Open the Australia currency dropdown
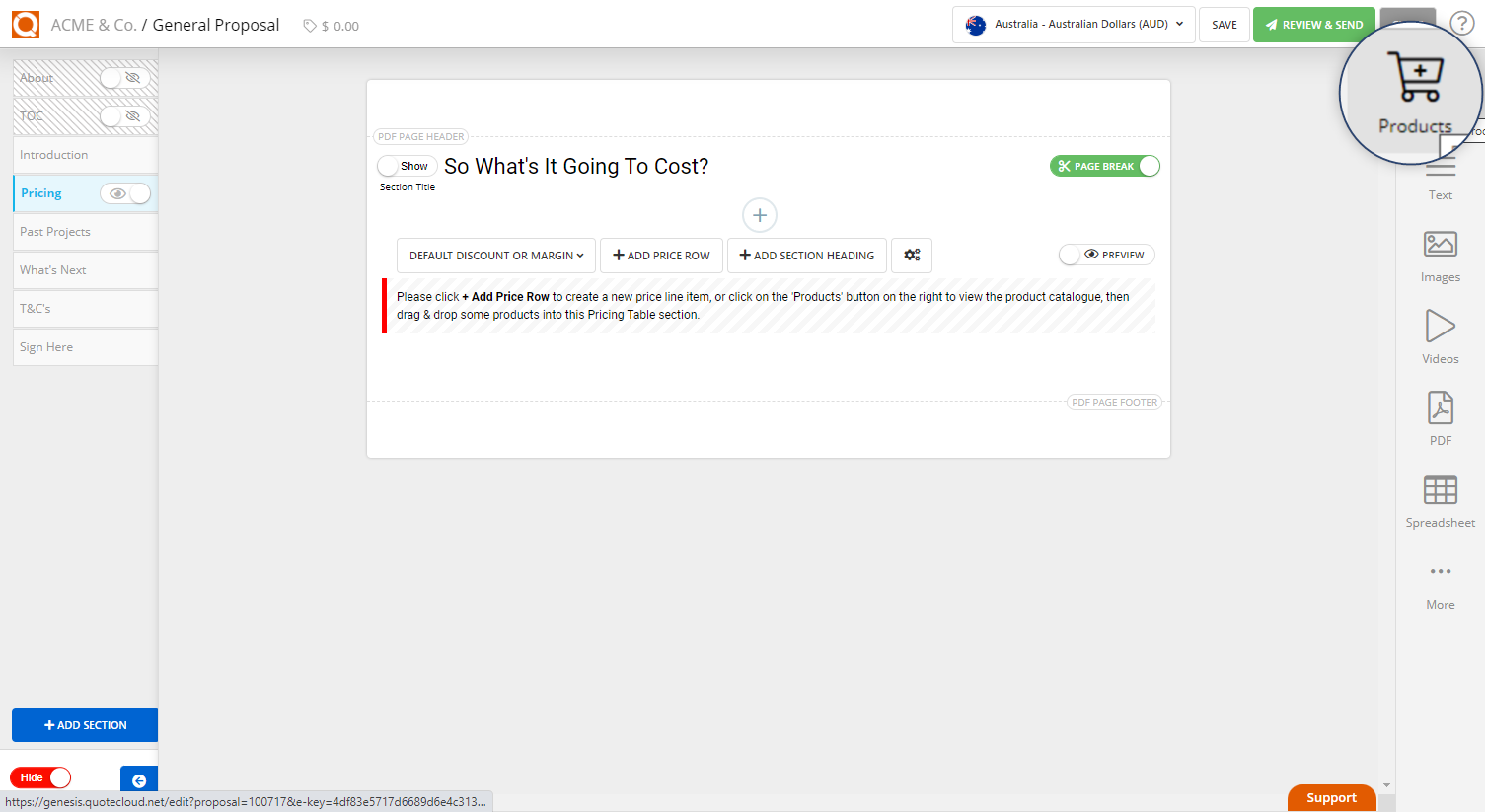 (1073, 25)
